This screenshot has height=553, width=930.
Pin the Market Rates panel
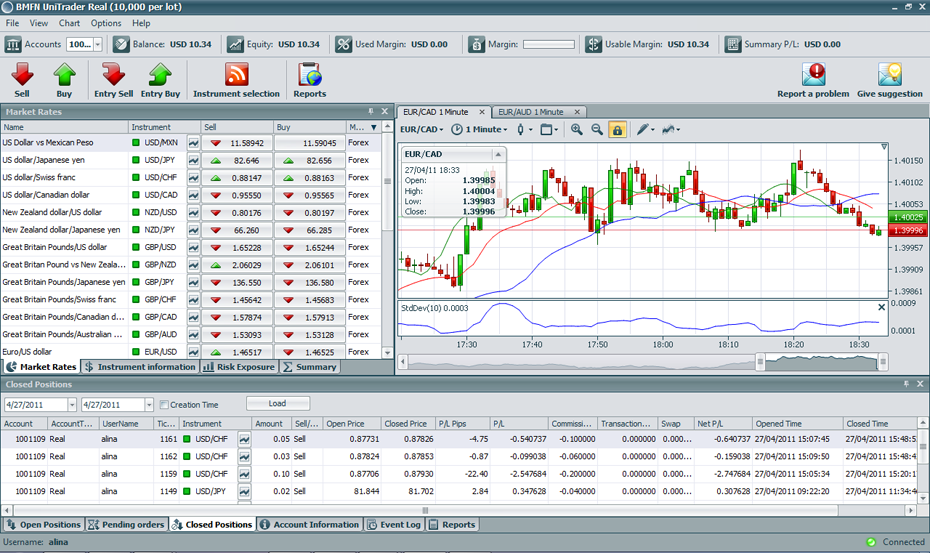[371, 112]
